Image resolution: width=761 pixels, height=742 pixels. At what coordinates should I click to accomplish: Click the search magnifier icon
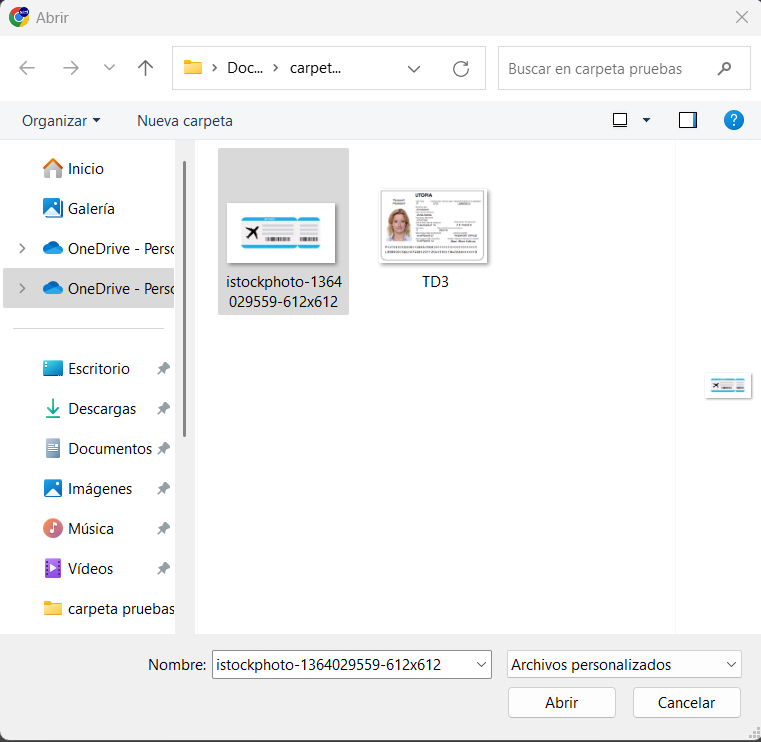[x=725, y=69]
